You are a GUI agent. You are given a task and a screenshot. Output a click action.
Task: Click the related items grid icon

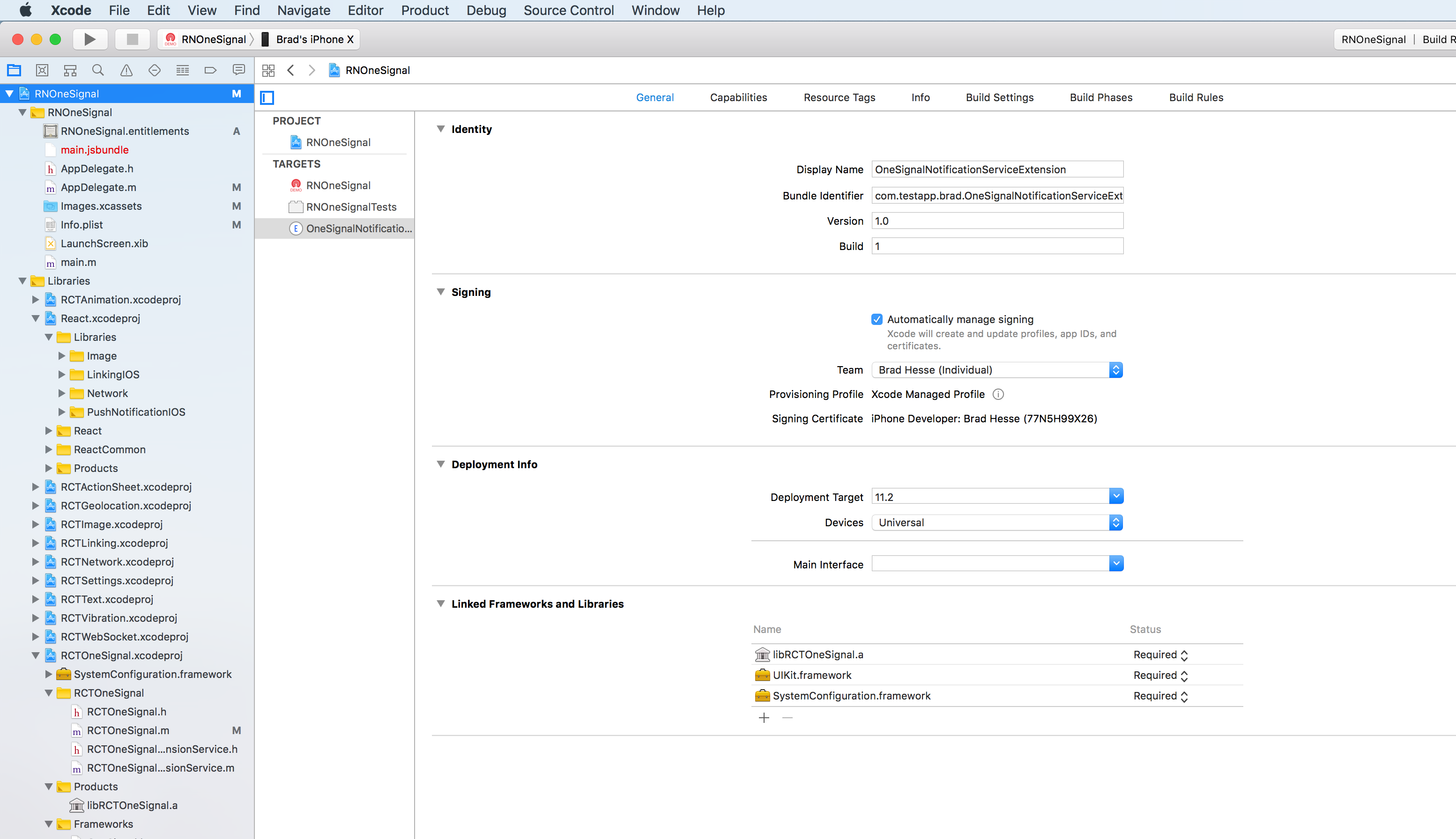[x=268, y=70]
